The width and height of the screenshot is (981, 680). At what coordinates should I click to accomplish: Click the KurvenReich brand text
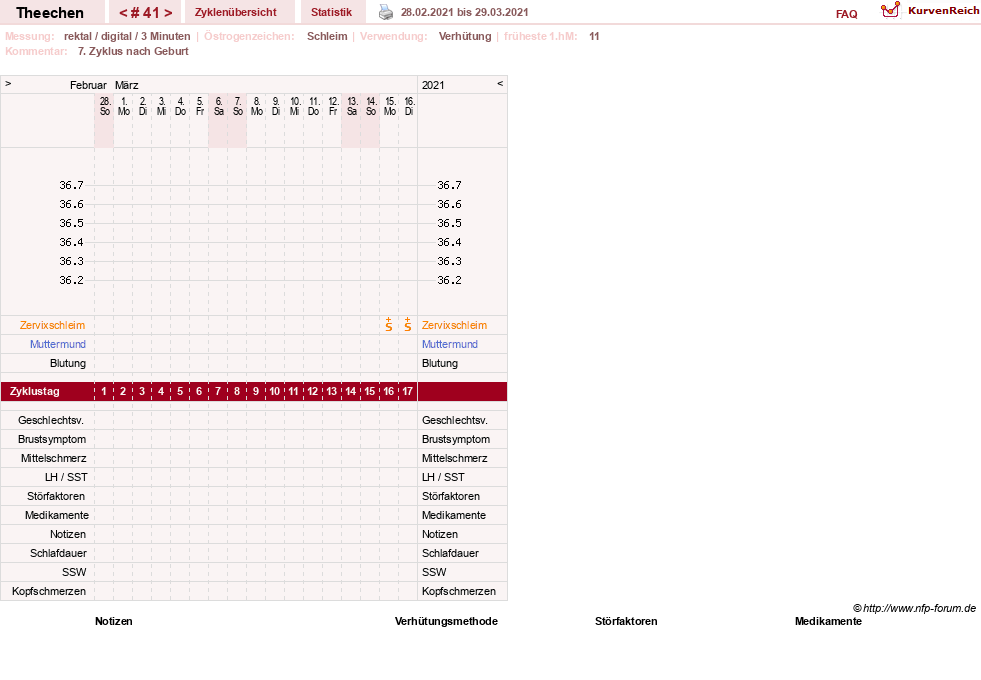(x=943, y=10)
